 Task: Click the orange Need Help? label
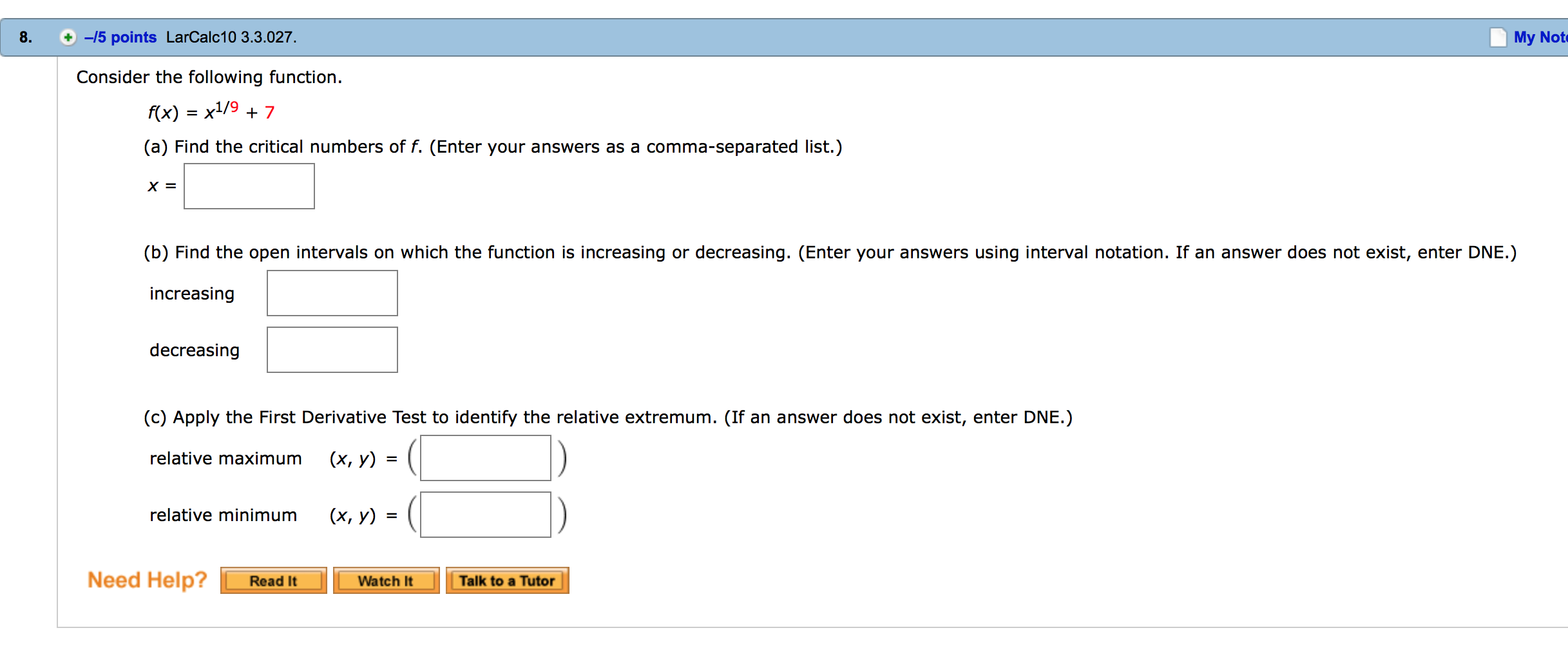pos(148,580)
